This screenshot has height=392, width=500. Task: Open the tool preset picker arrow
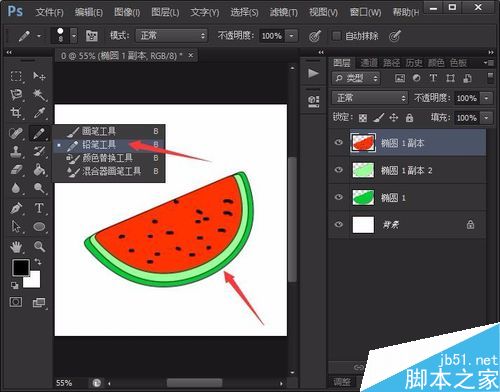39,36
